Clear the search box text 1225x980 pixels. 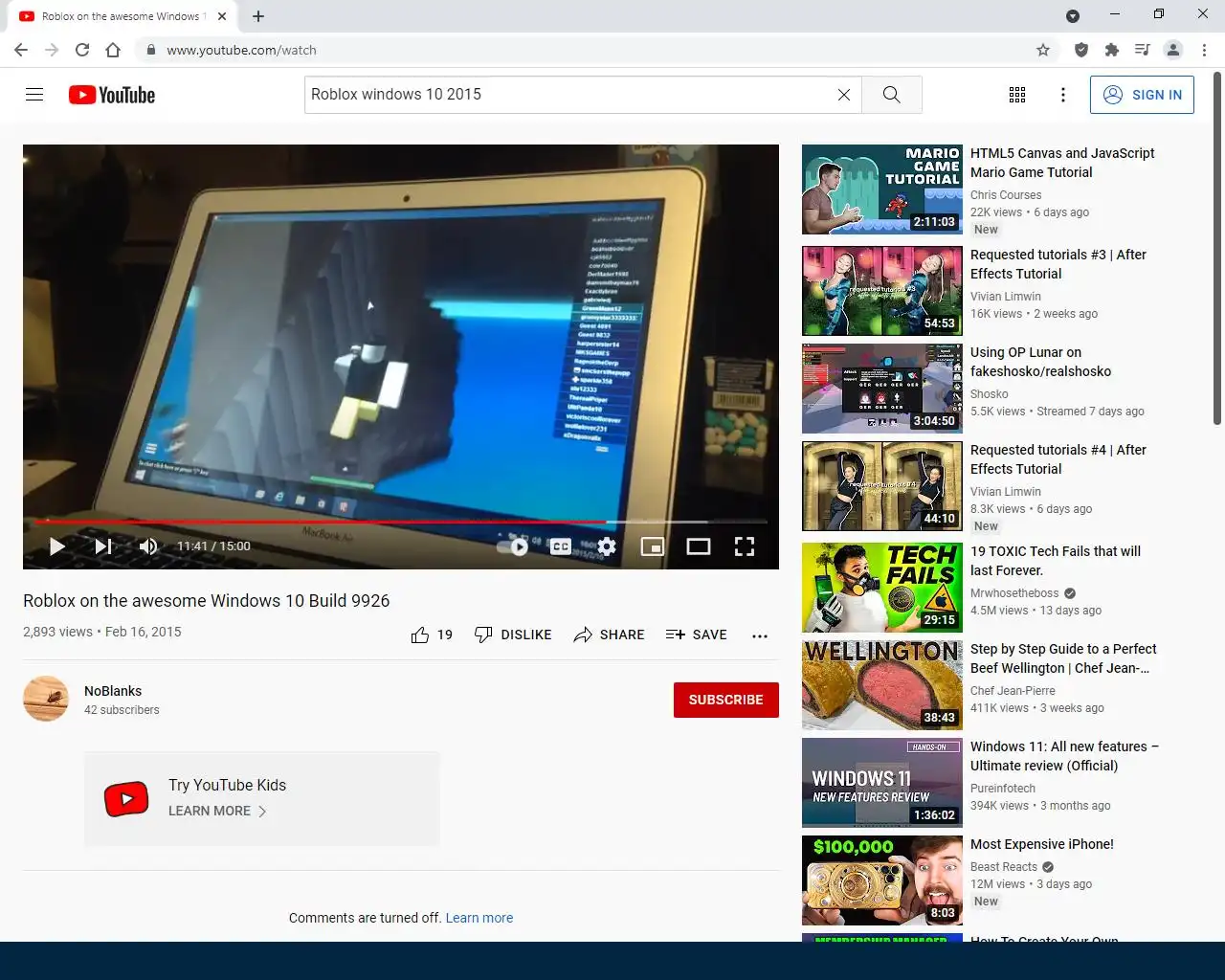coord(844,95)
